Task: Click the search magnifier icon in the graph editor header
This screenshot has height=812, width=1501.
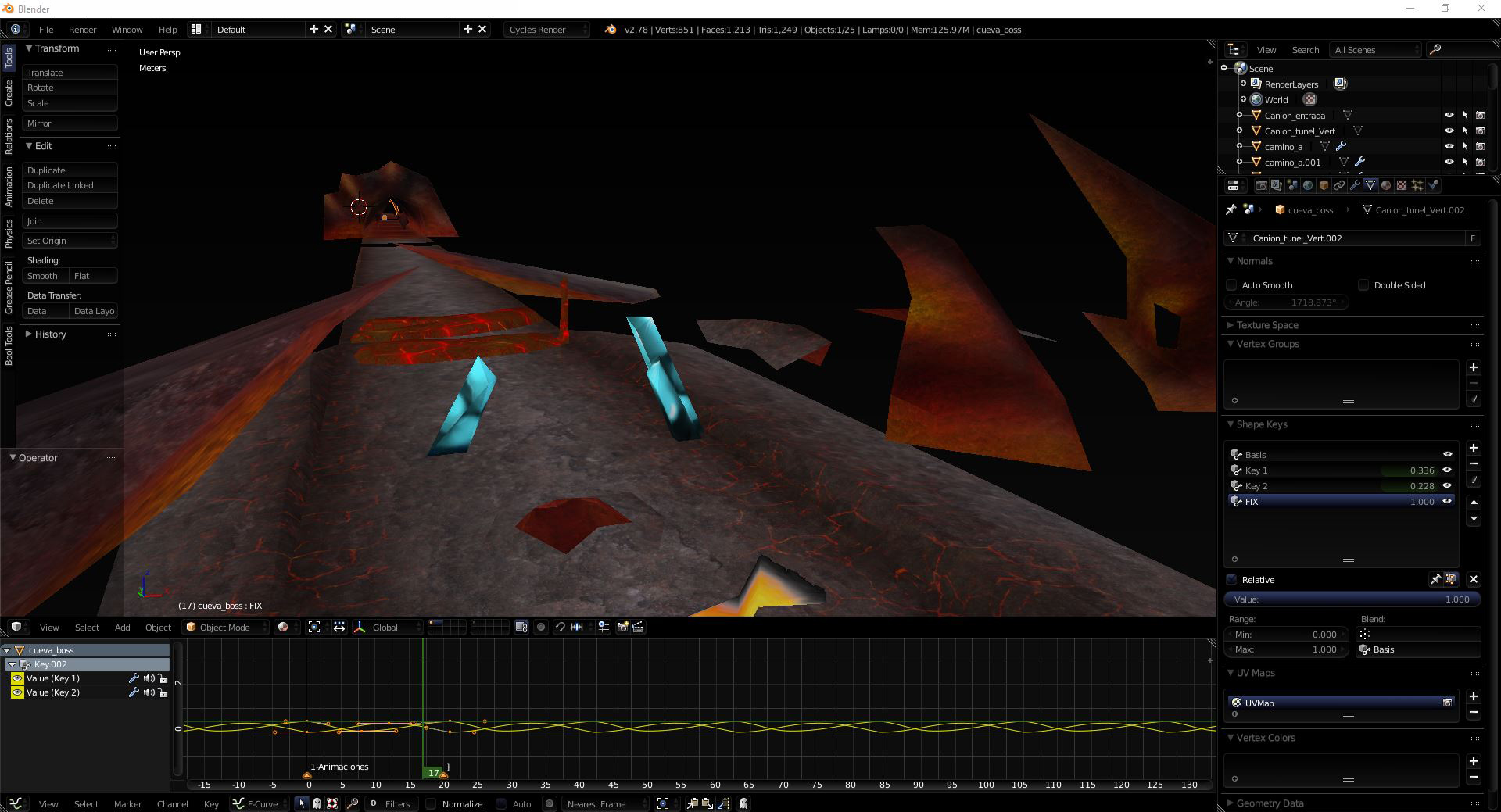Action: 353,803
